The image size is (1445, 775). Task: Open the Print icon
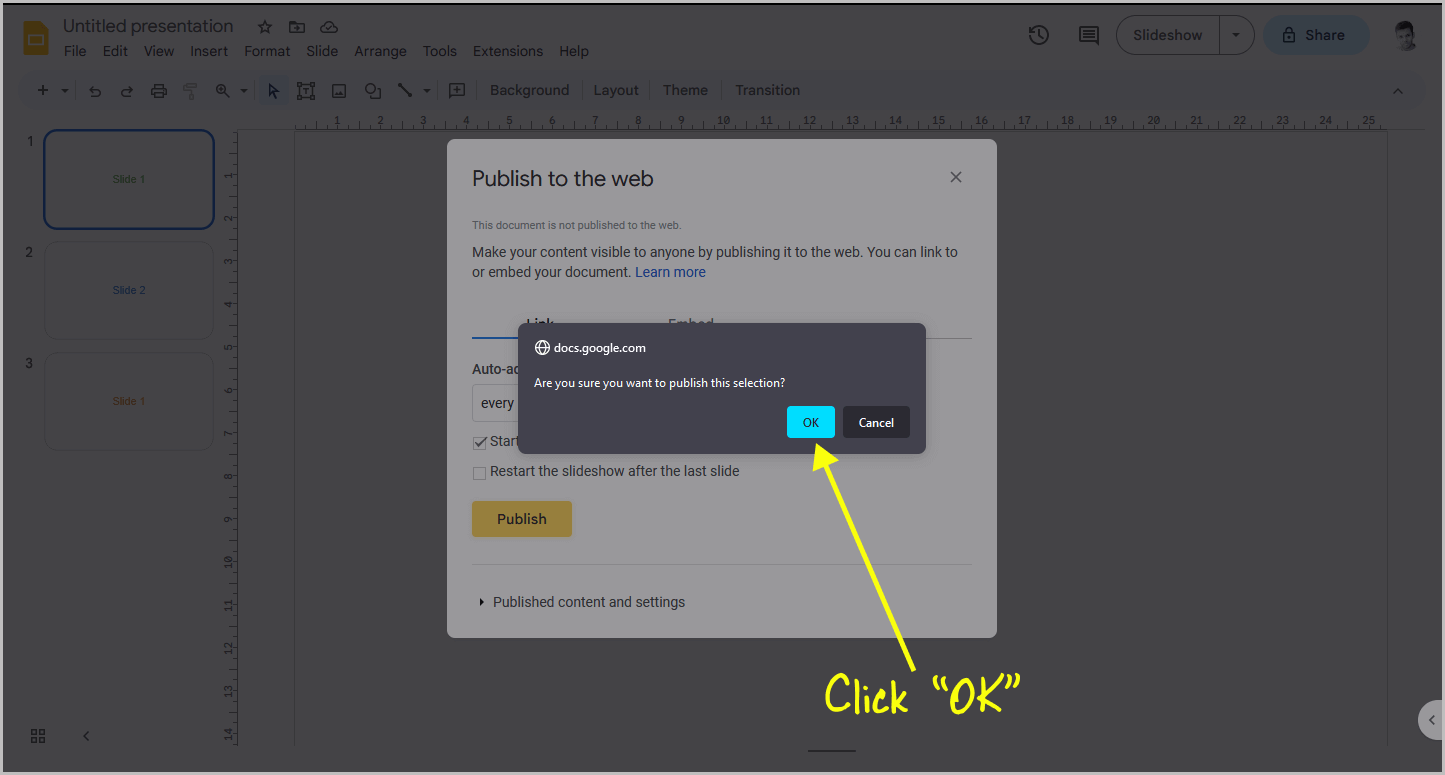click(158, 90)
